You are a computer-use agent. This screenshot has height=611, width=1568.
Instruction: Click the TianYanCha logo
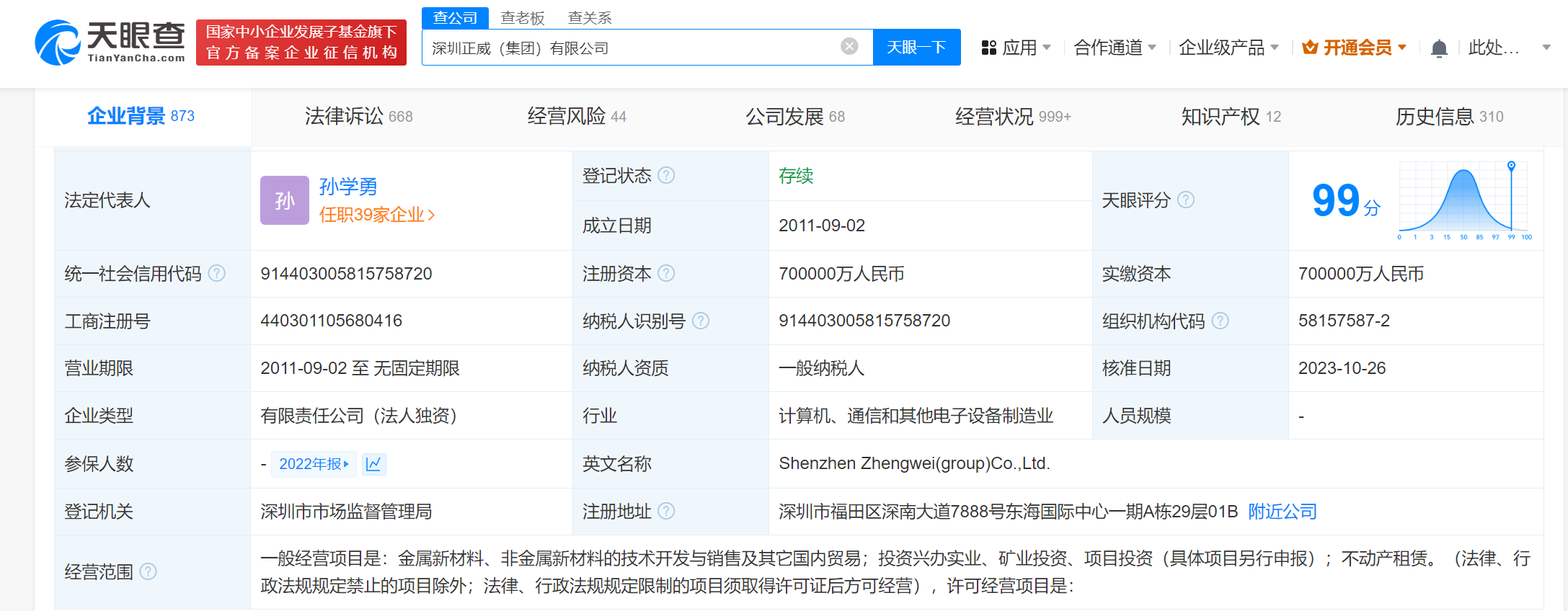click(110, 43)
